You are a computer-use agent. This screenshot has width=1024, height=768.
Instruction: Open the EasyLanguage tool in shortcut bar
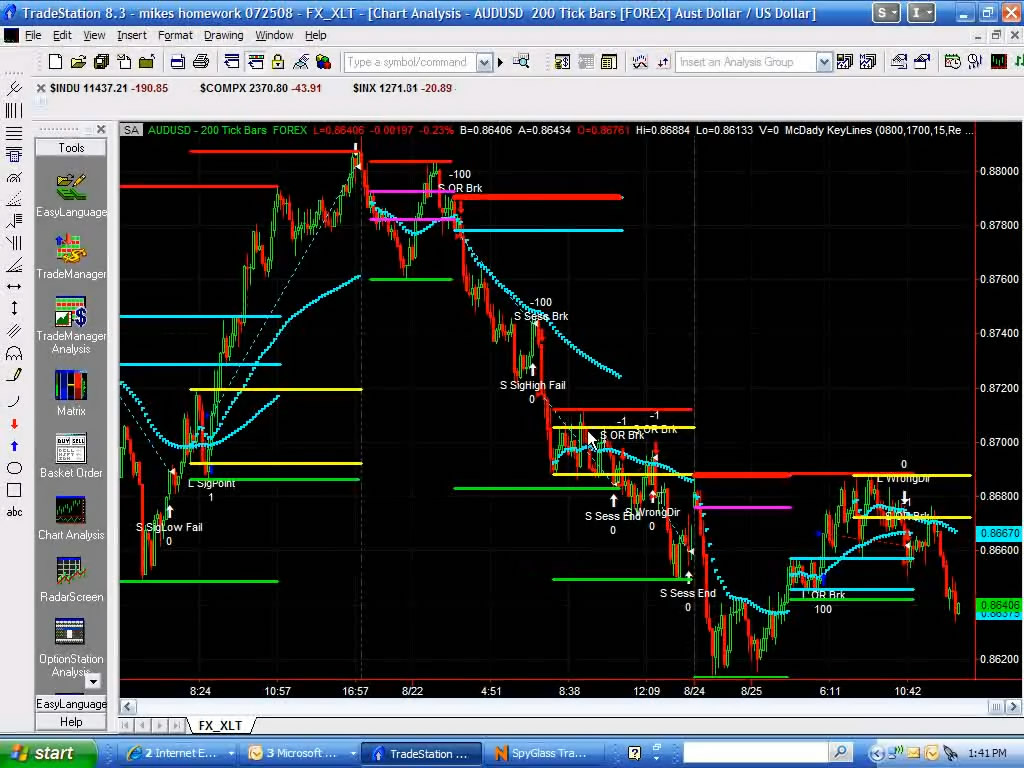click(x=71, y=194)
